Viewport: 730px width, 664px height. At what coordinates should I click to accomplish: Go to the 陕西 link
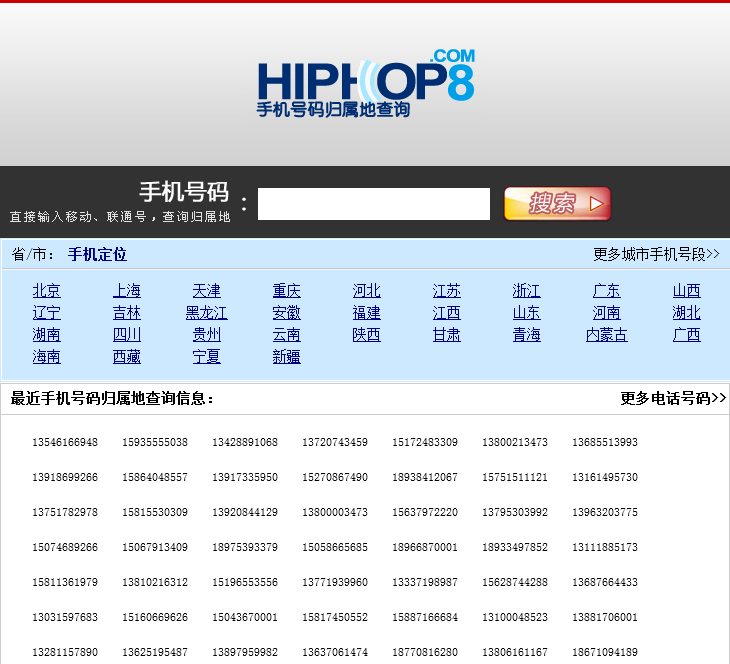366,334
